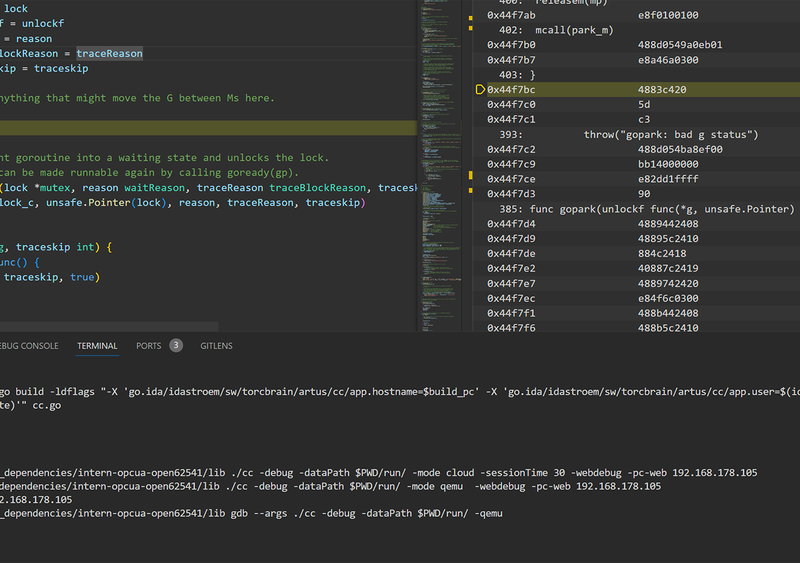
Task: Click unsafe.Pointer(lock) in editor
Action: [x=106, y=202]
